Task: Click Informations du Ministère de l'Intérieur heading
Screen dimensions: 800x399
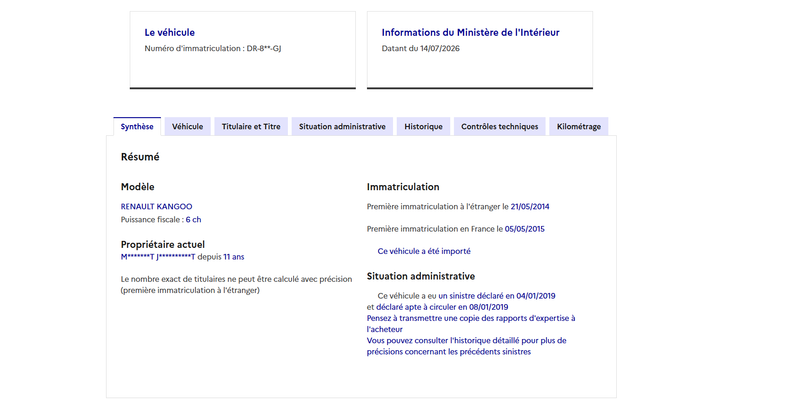Action: tap(470, 32)
